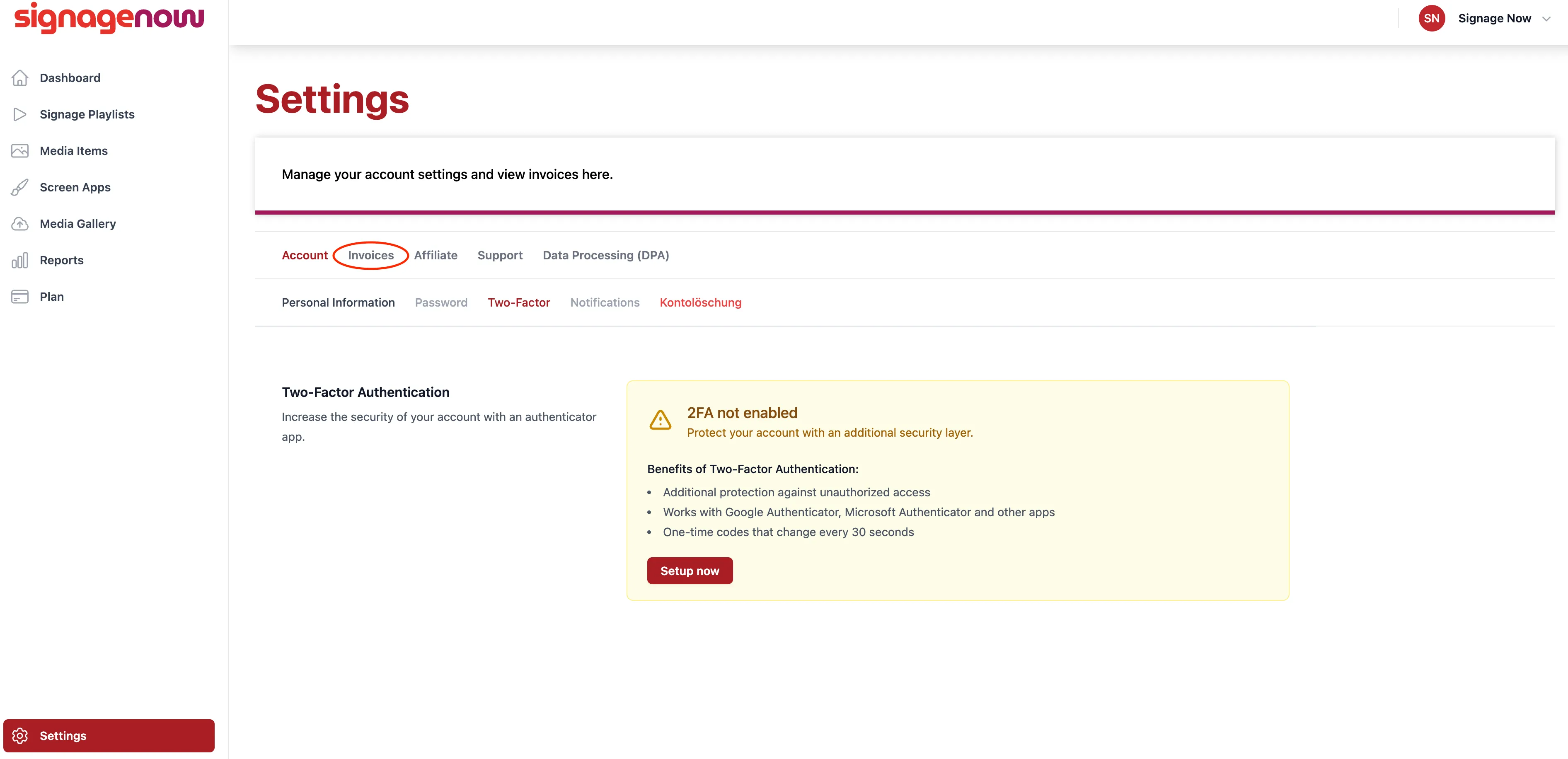
Task: Click 'Benefits of Two-Factor Authentication:' text
Action: 753,469
